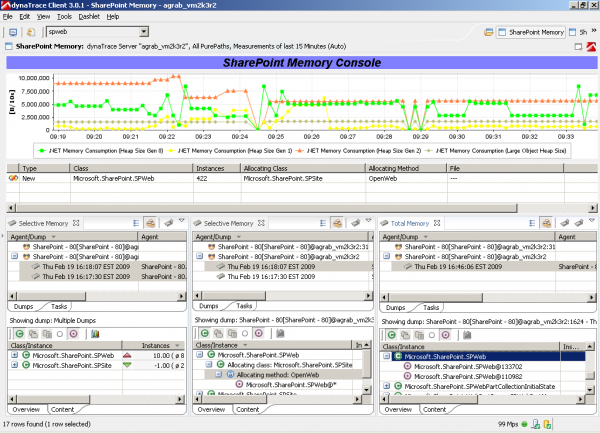Toggle the purple target icon in left panel toolbar
This screenshot has width=600, height=434.
click(73, 334)
